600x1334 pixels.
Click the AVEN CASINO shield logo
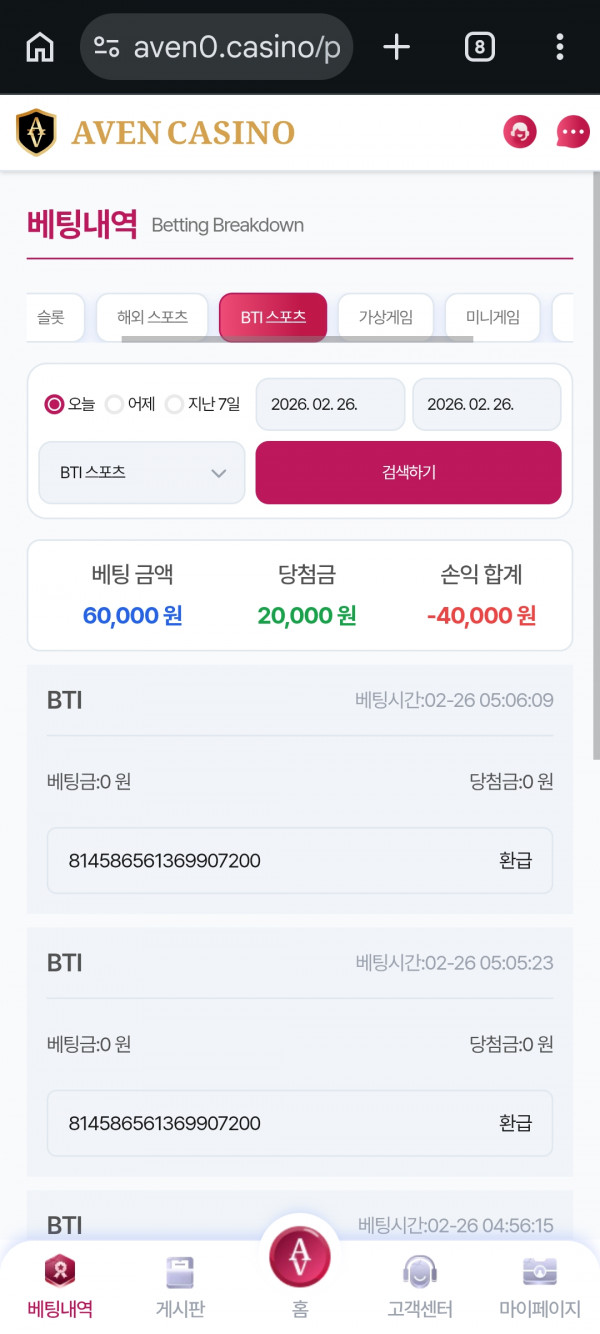(x=37, y=131)
